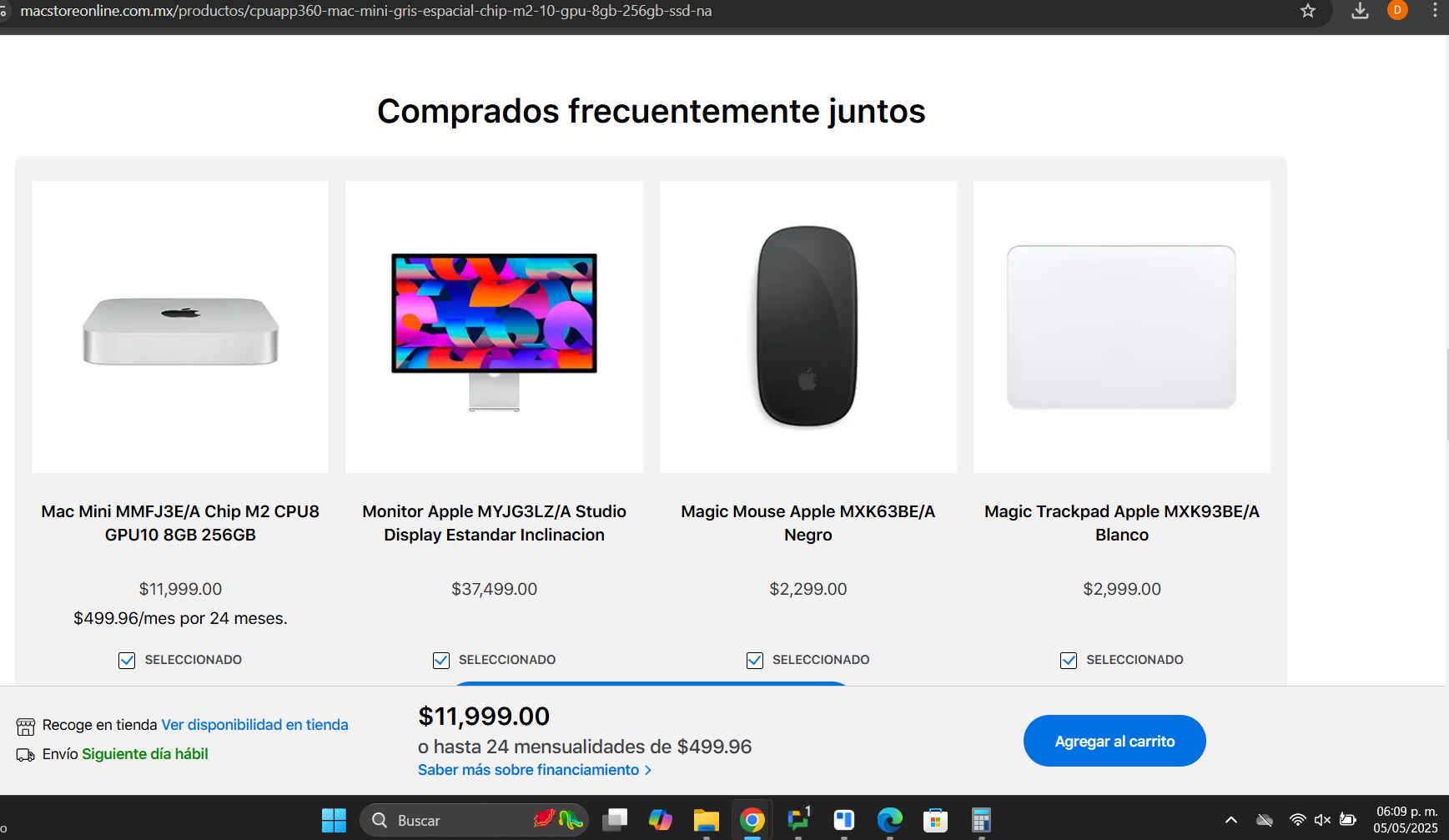Open the orange profile avatar D

(1397, 10)
